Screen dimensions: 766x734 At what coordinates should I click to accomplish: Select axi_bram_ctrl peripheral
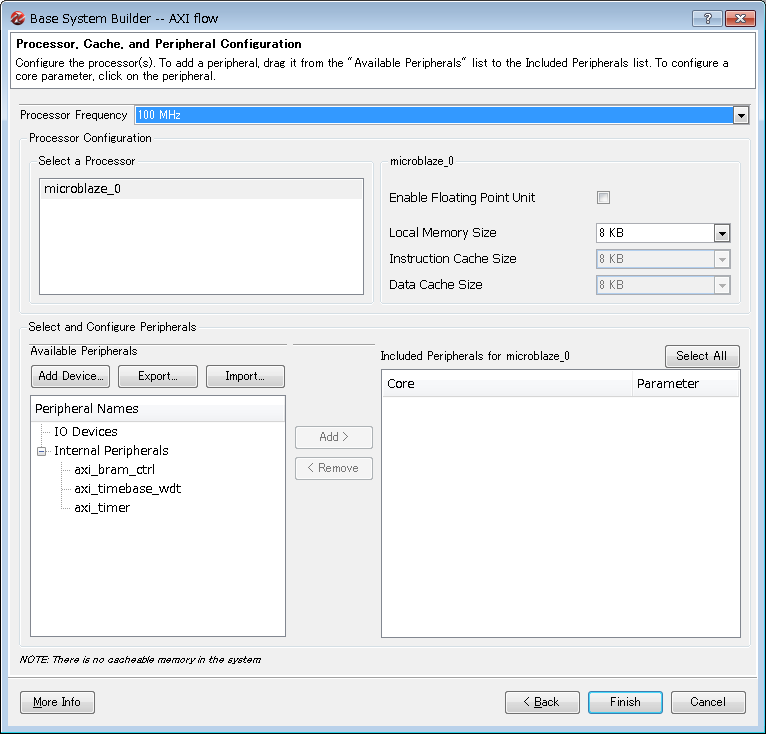[114, 470]
